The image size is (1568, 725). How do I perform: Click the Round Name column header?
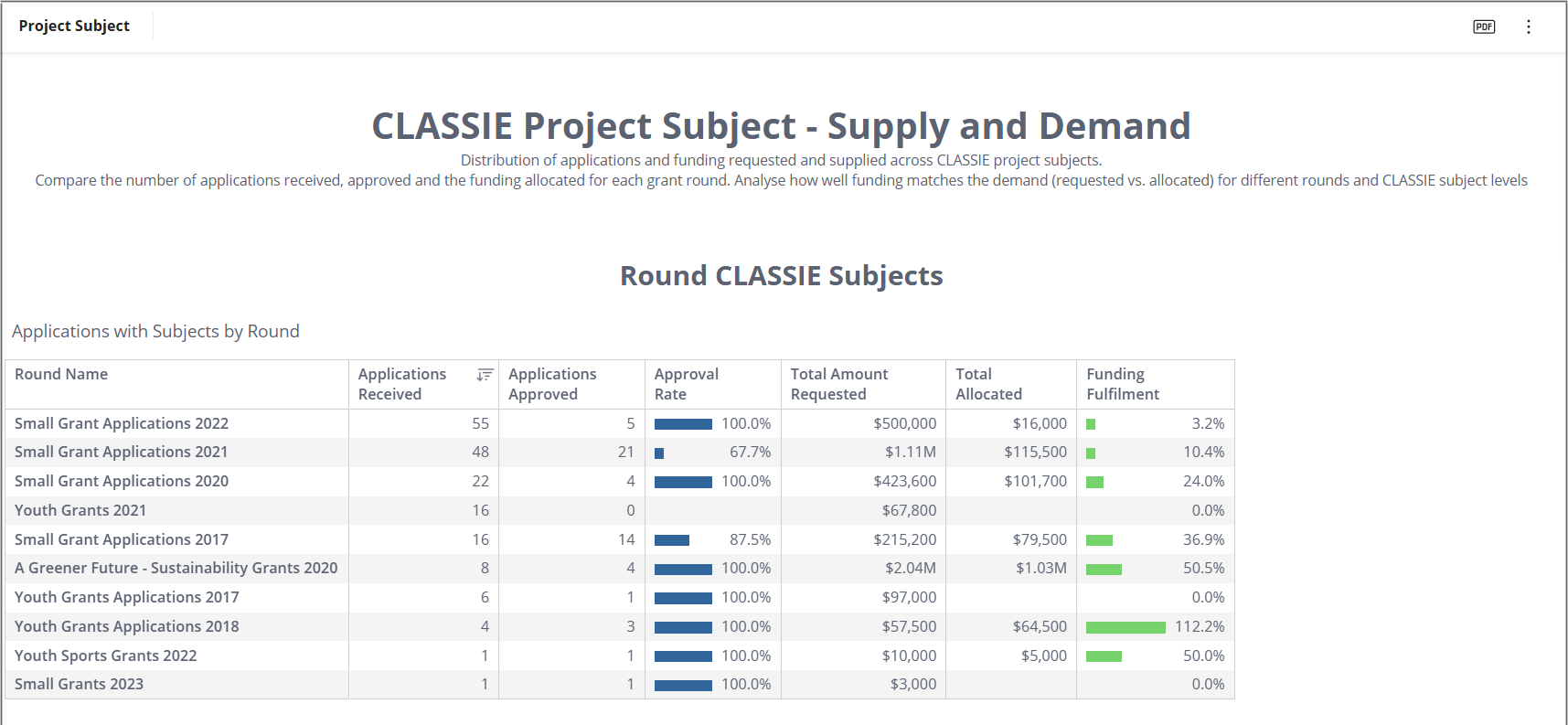(x=61, y=374)
